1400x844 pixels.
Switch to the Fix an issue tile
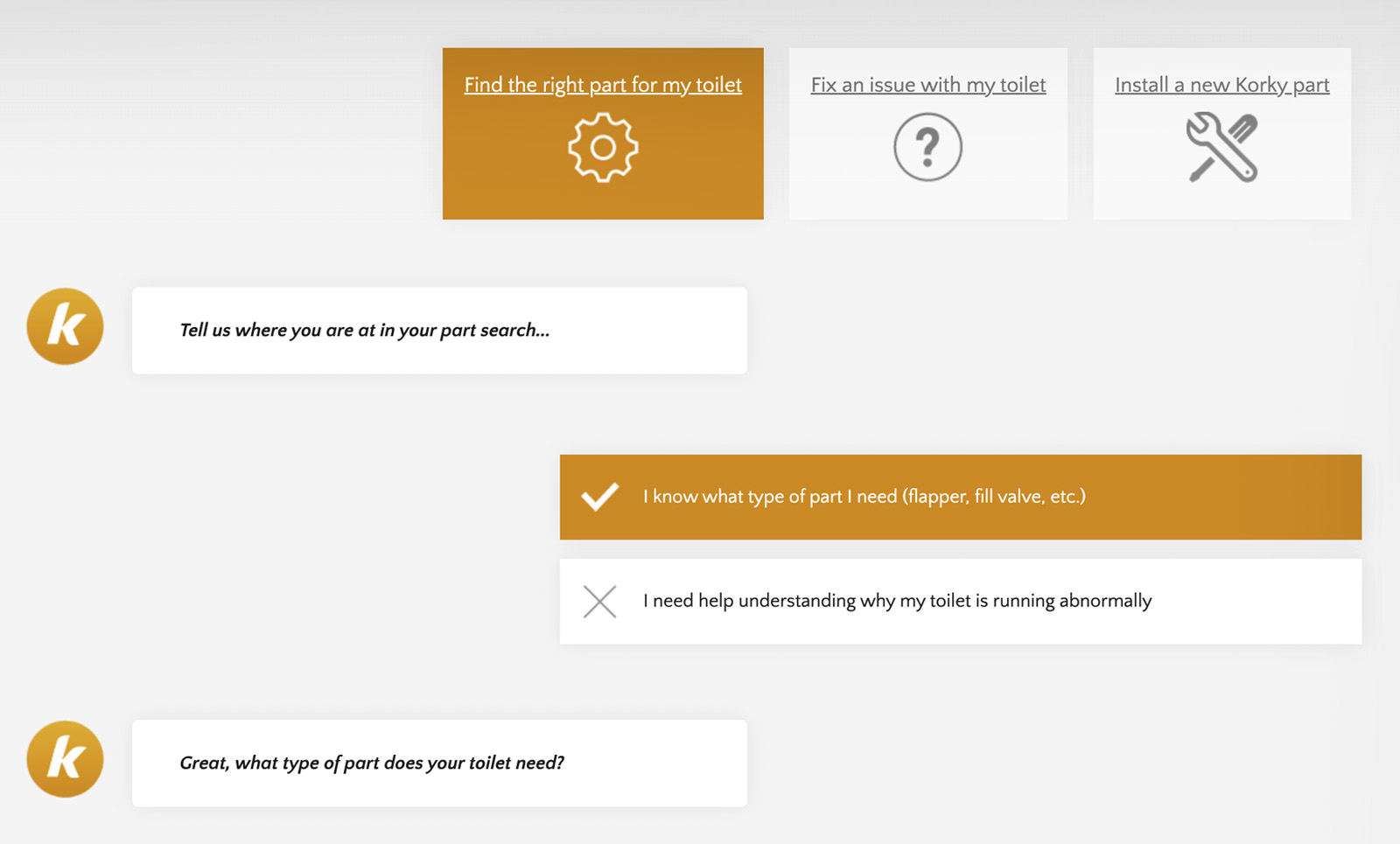click(x=928, y=134)
